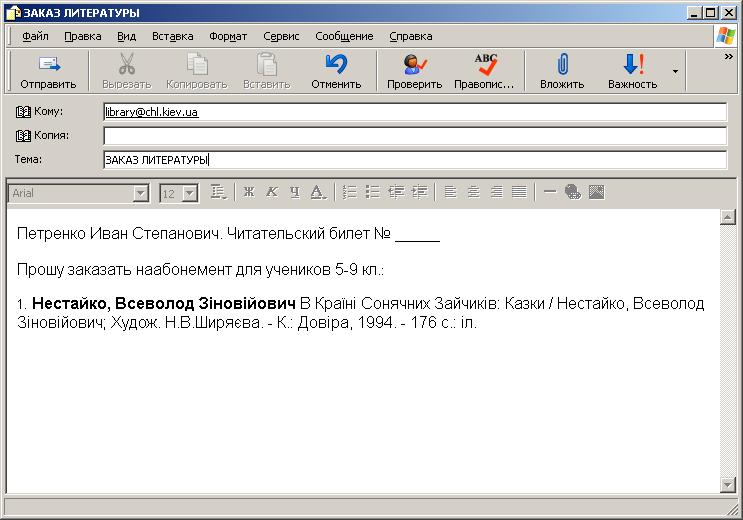
Task: Open the Вставка menu
Action: pos(172,36)
